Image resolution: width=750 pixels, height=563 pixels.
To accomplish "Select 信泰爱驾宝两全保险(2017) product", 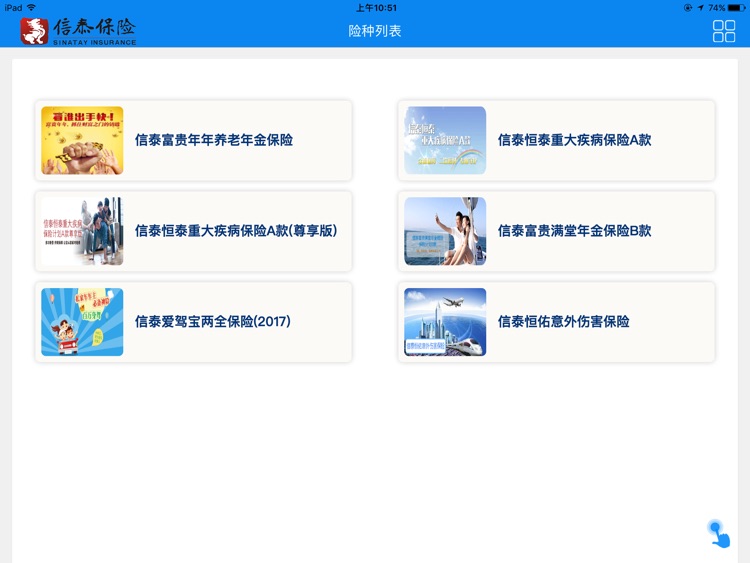I will [193, 322].
